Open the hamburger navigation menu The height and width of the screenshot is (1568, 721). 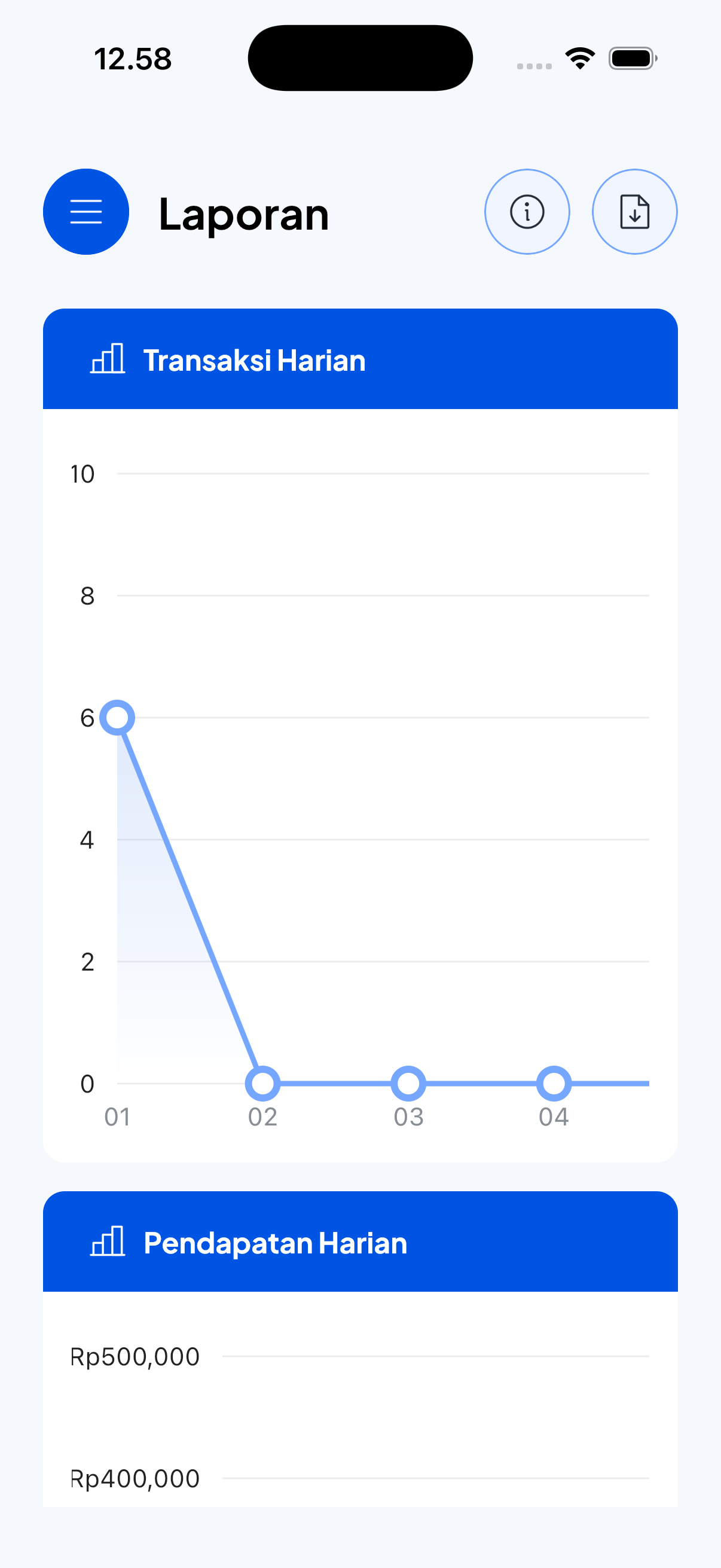(x=85, y=212)
